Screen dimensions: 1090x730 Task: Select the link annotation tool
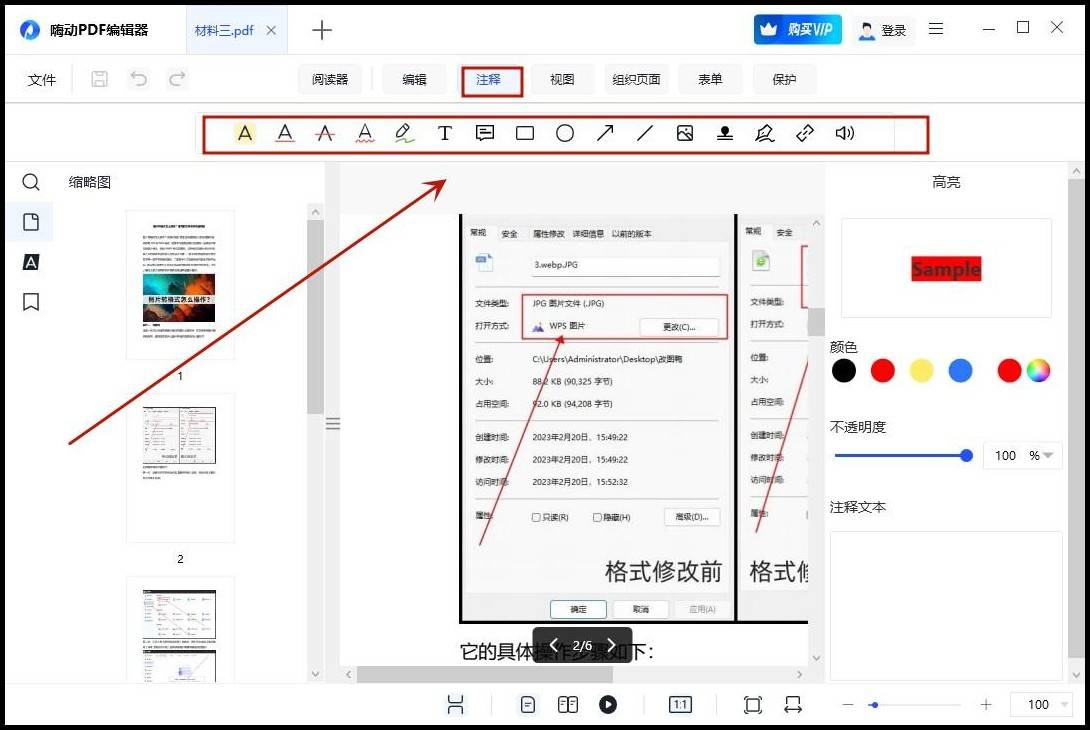click(x=805, y=133)
